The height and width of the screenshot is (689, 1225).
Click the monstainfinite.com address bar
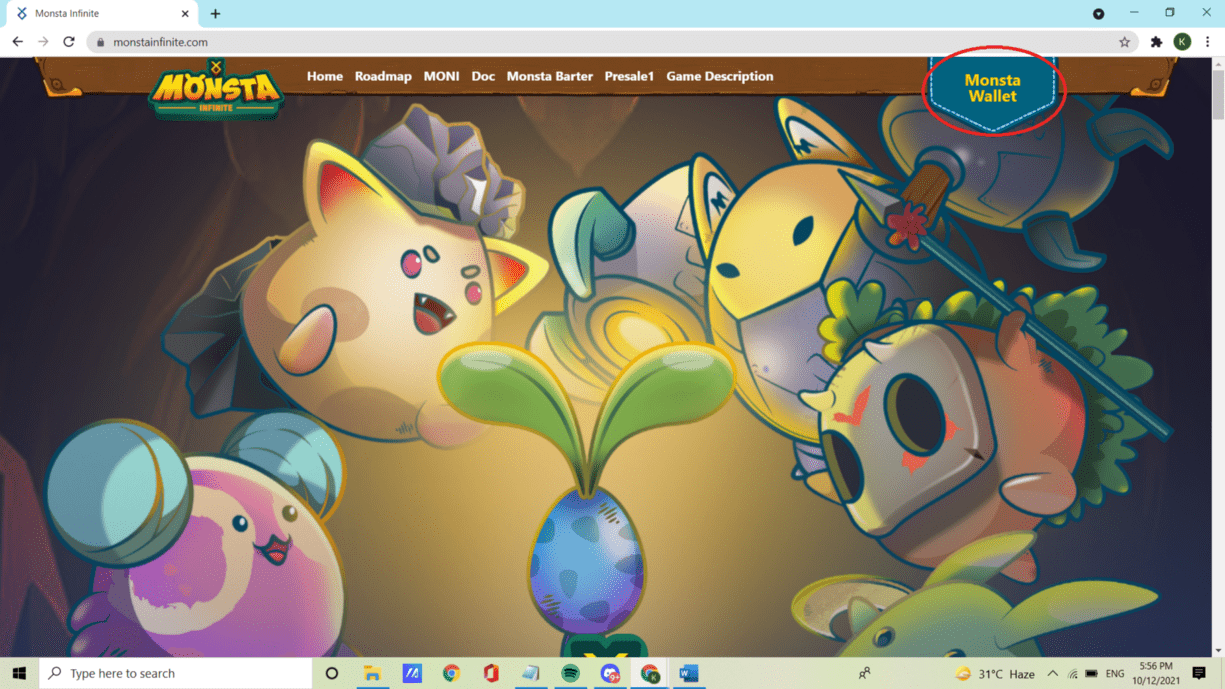610,42
